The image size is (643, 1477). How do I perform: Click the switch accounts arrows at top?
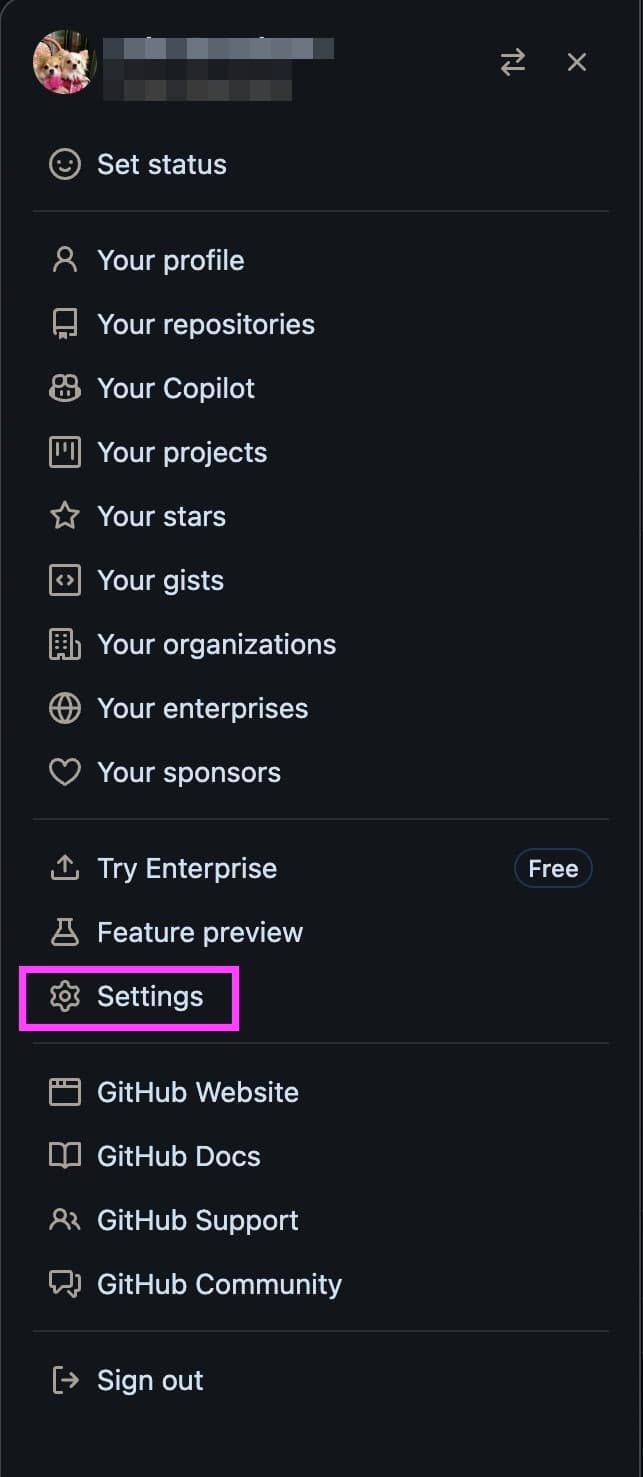[x=513, y=62]
